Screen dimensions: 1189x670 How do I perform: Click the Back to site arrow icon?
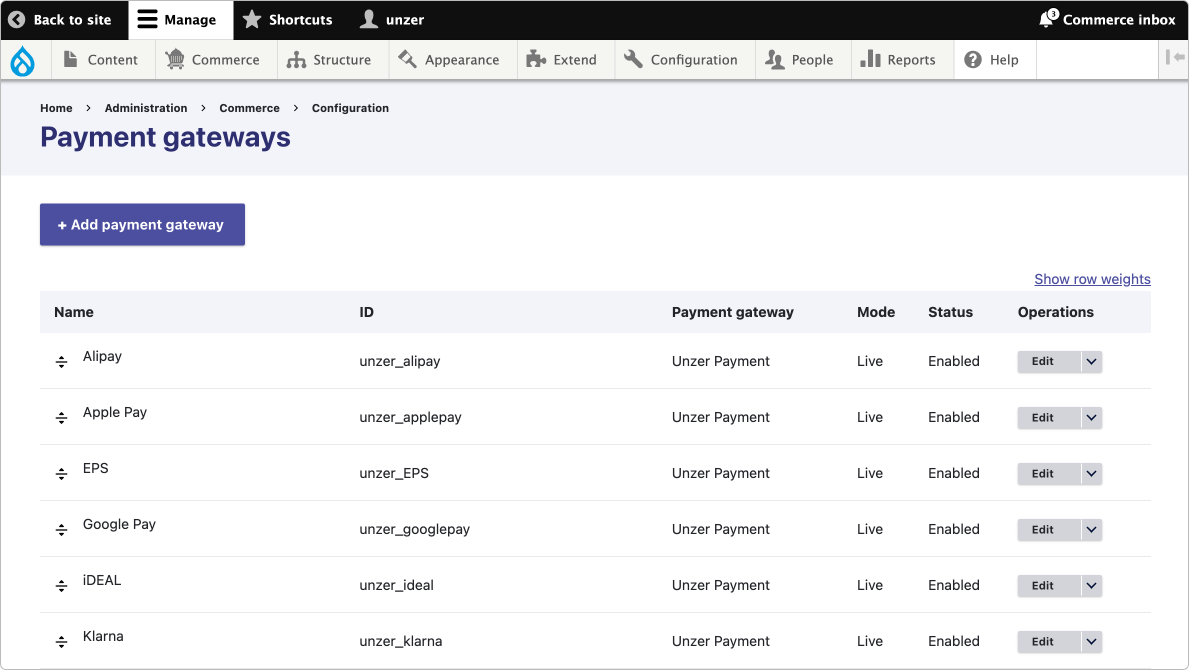click(17, 20)
